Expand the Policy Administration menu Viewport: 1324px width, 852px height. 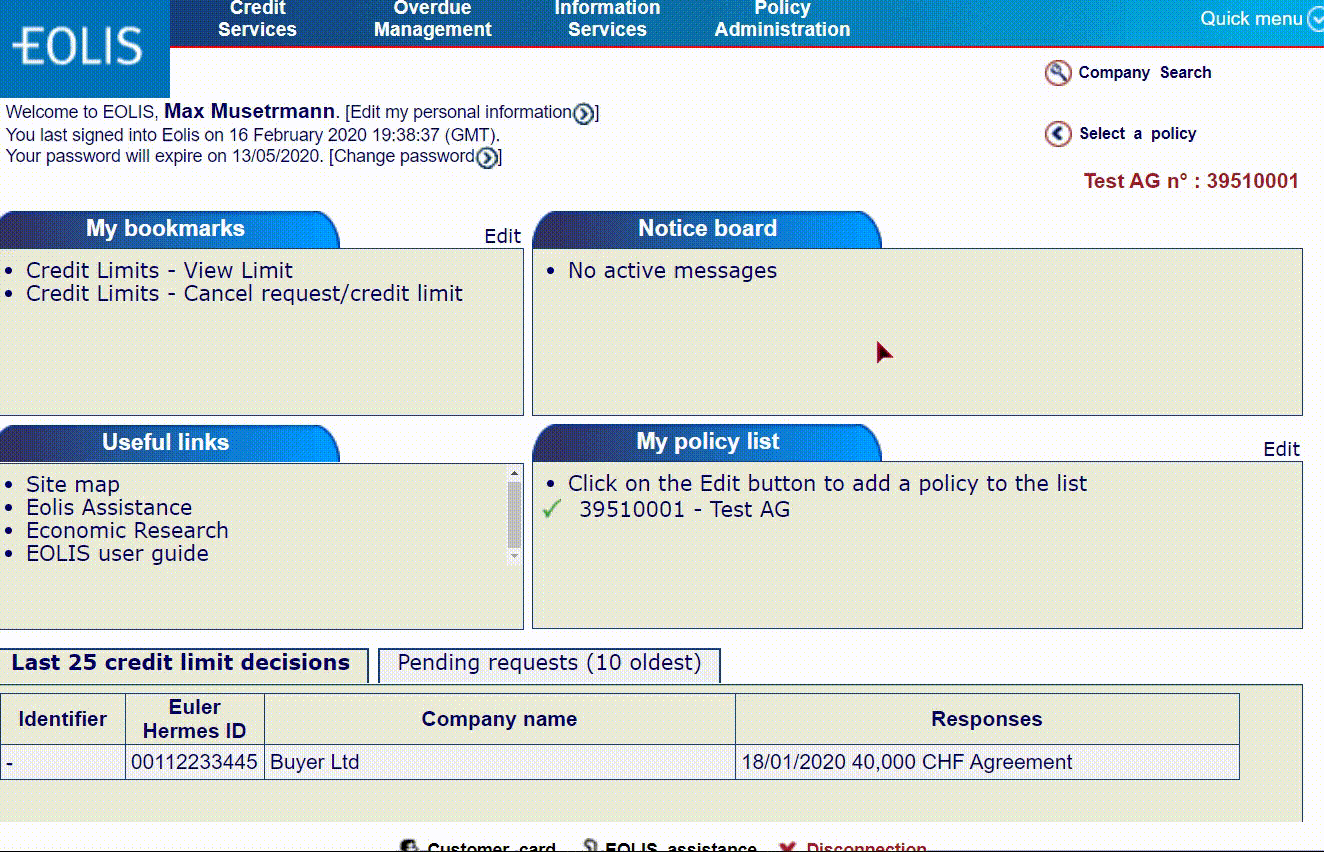coord(782,19)
